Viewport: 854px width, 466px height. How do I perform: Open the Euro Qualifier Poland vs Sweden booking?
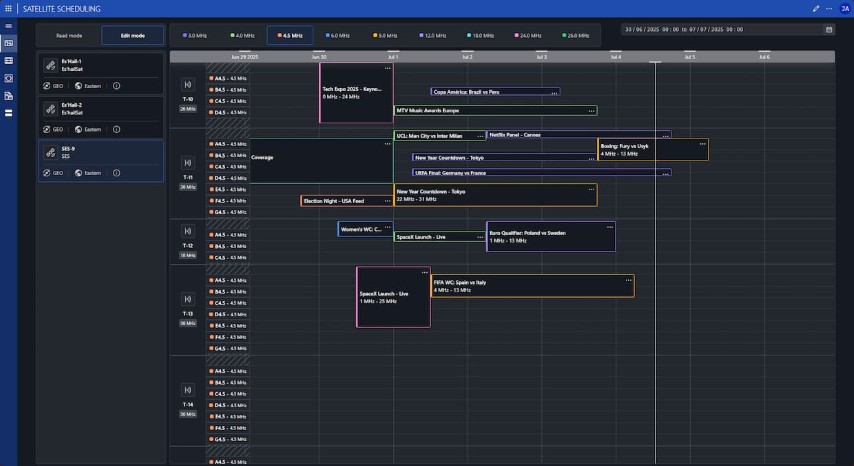[x=550, y=236]
